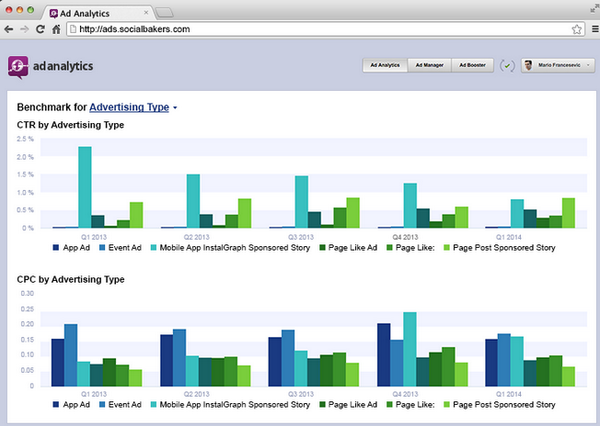
Task: Toggle Page Post Sponsored Story CPC legend
Action: click(499, 405)
